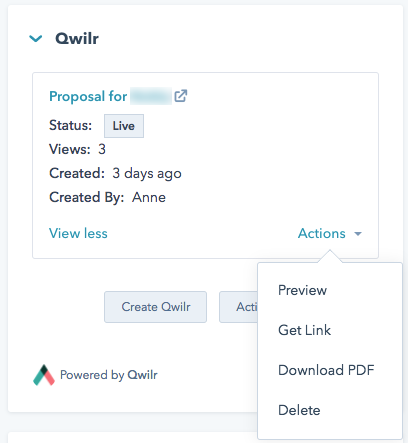The image size is (408, 443).
Task: Click the Created 3 days ago row
Action: click(x=115, y=173)
